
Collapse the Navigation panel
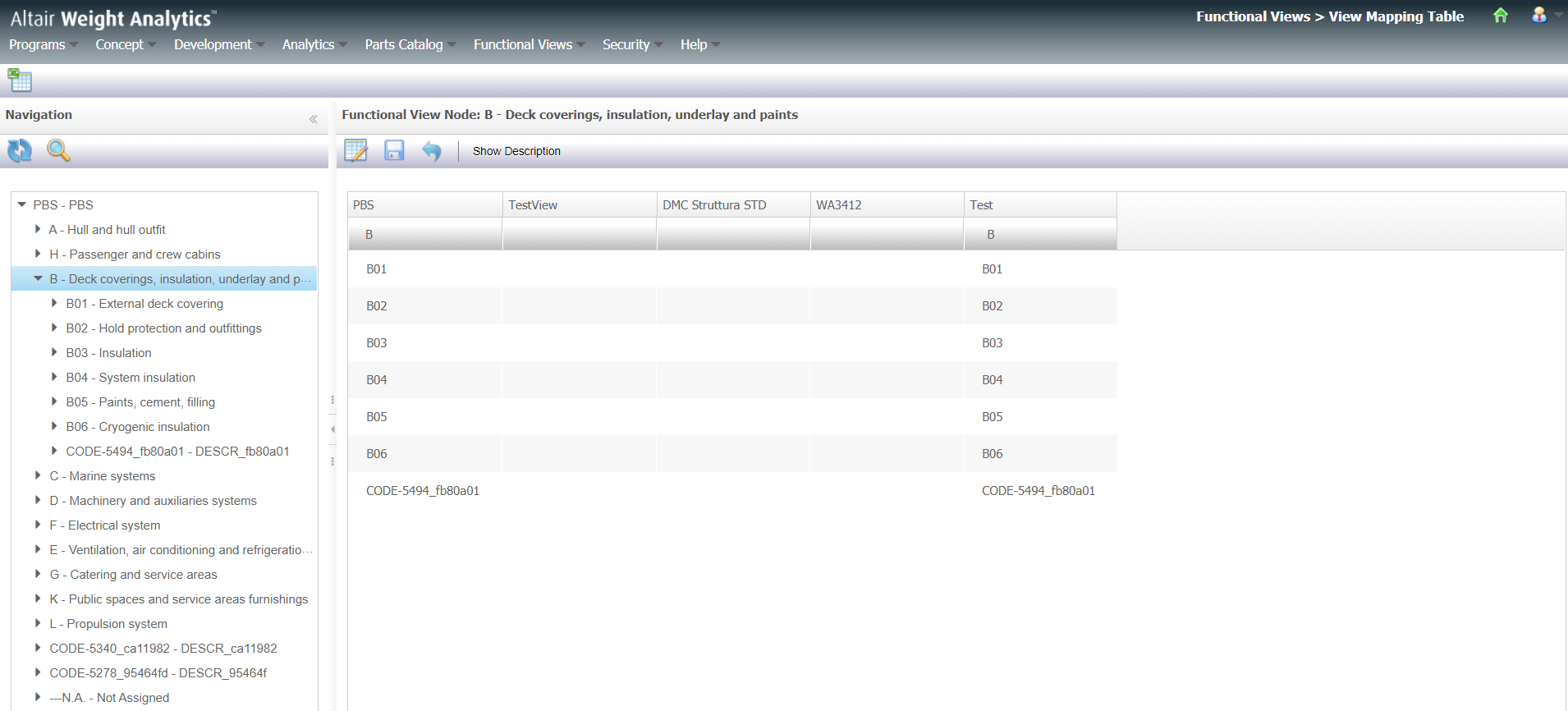(313, 119)
